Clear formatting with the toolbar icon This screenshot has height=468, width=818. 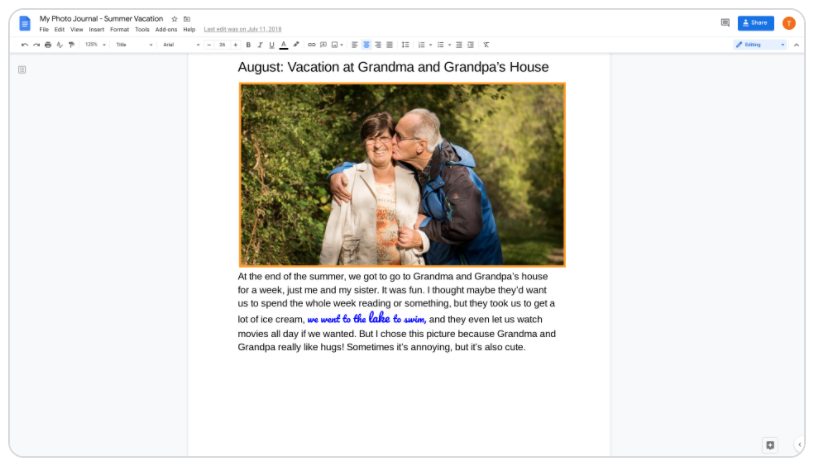486,45
